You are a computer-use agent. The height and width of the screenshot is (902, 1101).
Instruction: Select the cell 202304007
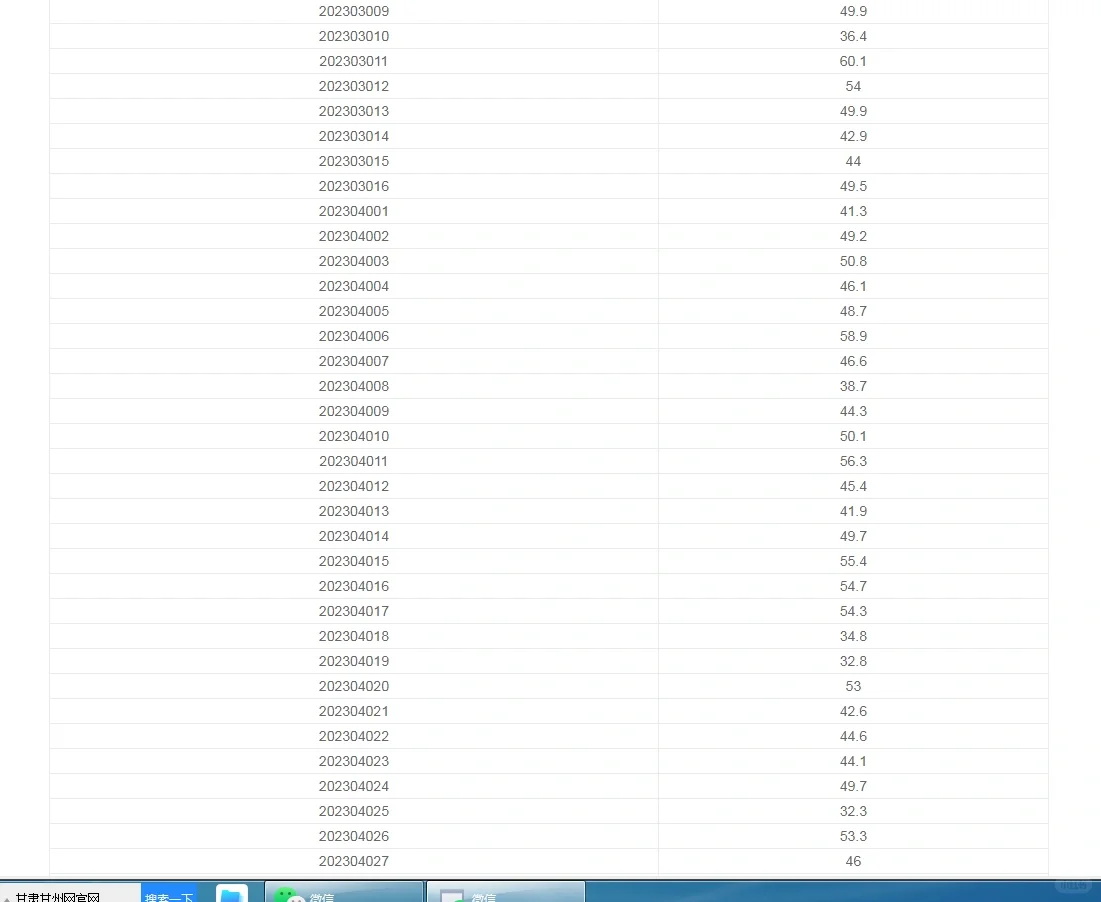[354, 362]
